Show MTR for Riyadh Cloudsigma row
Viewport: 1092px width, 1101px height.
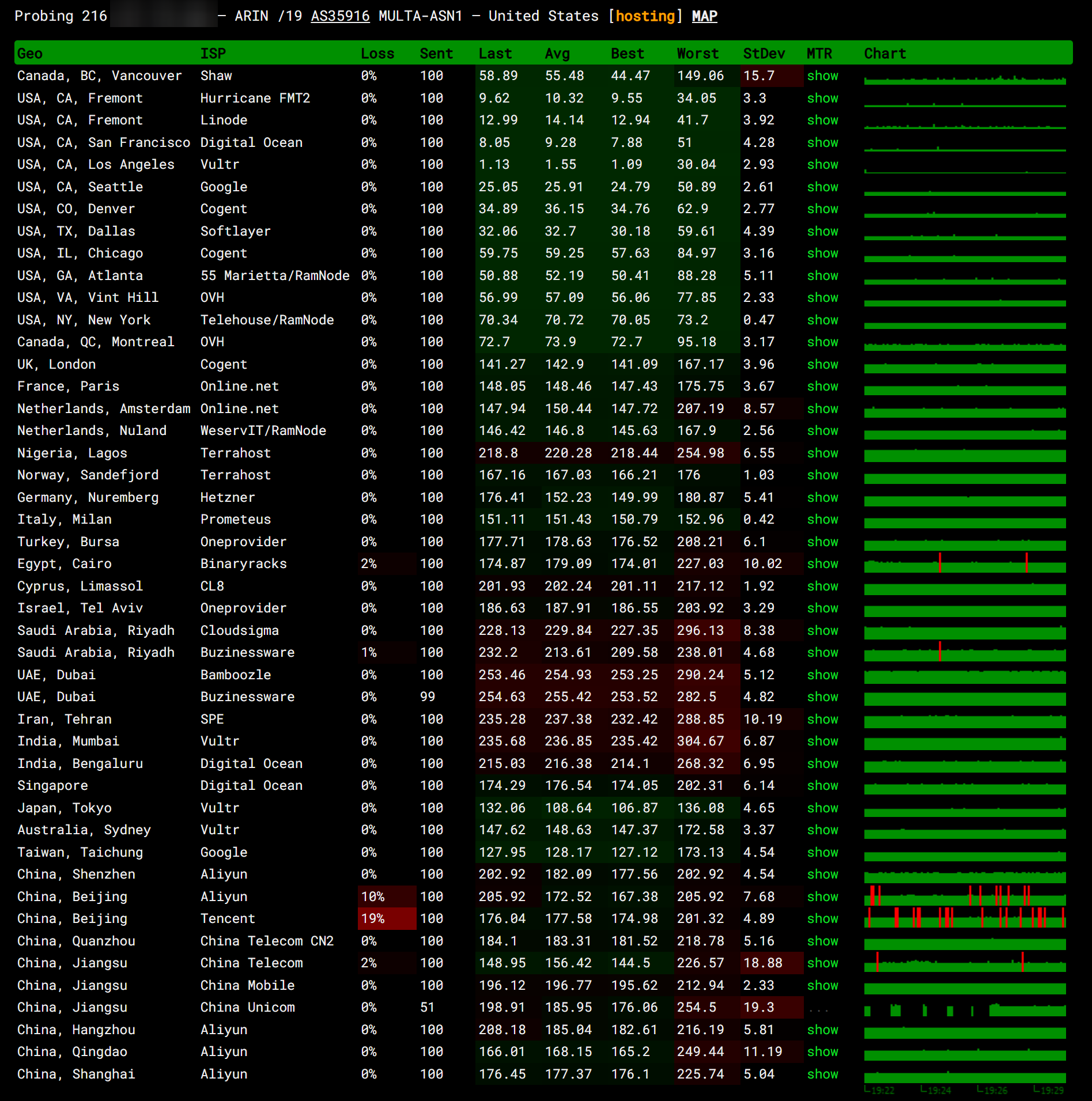tap(822, 630)
